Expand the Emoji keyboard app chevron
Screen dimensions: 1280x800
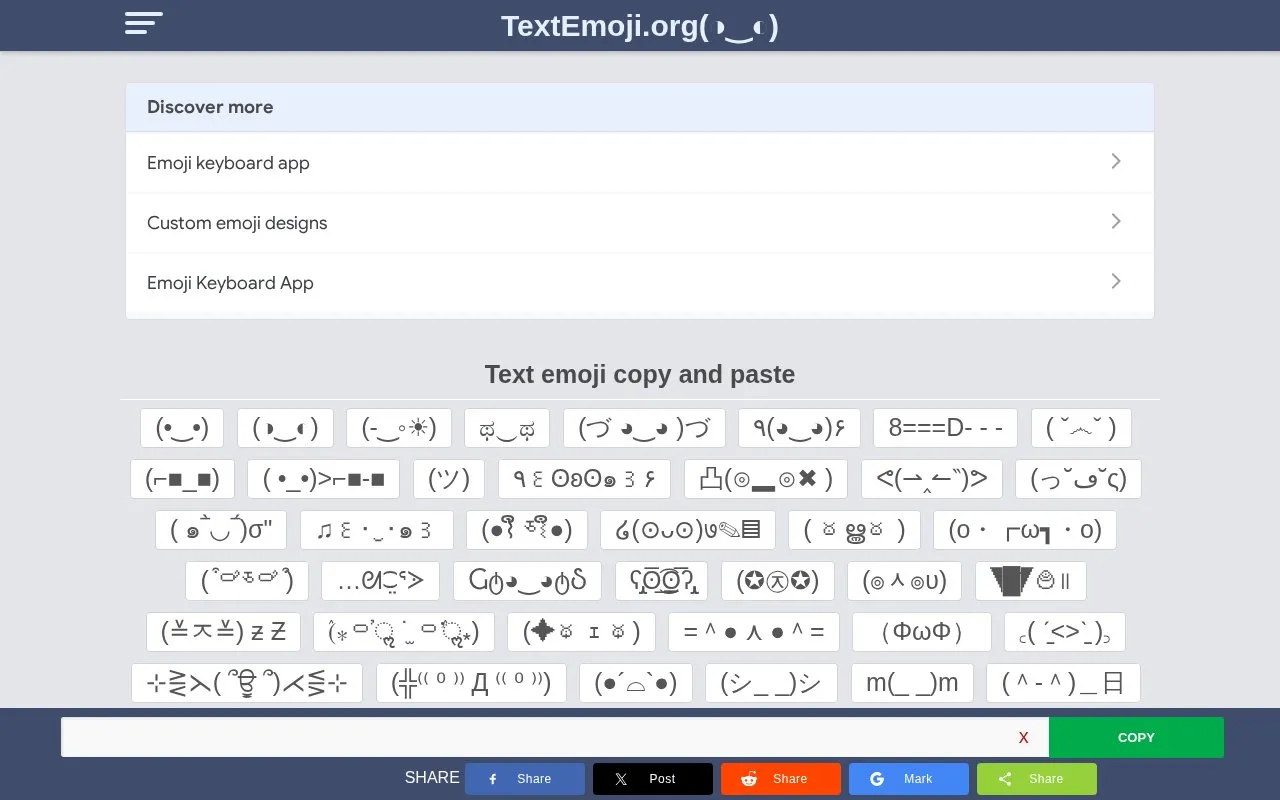1116,161
